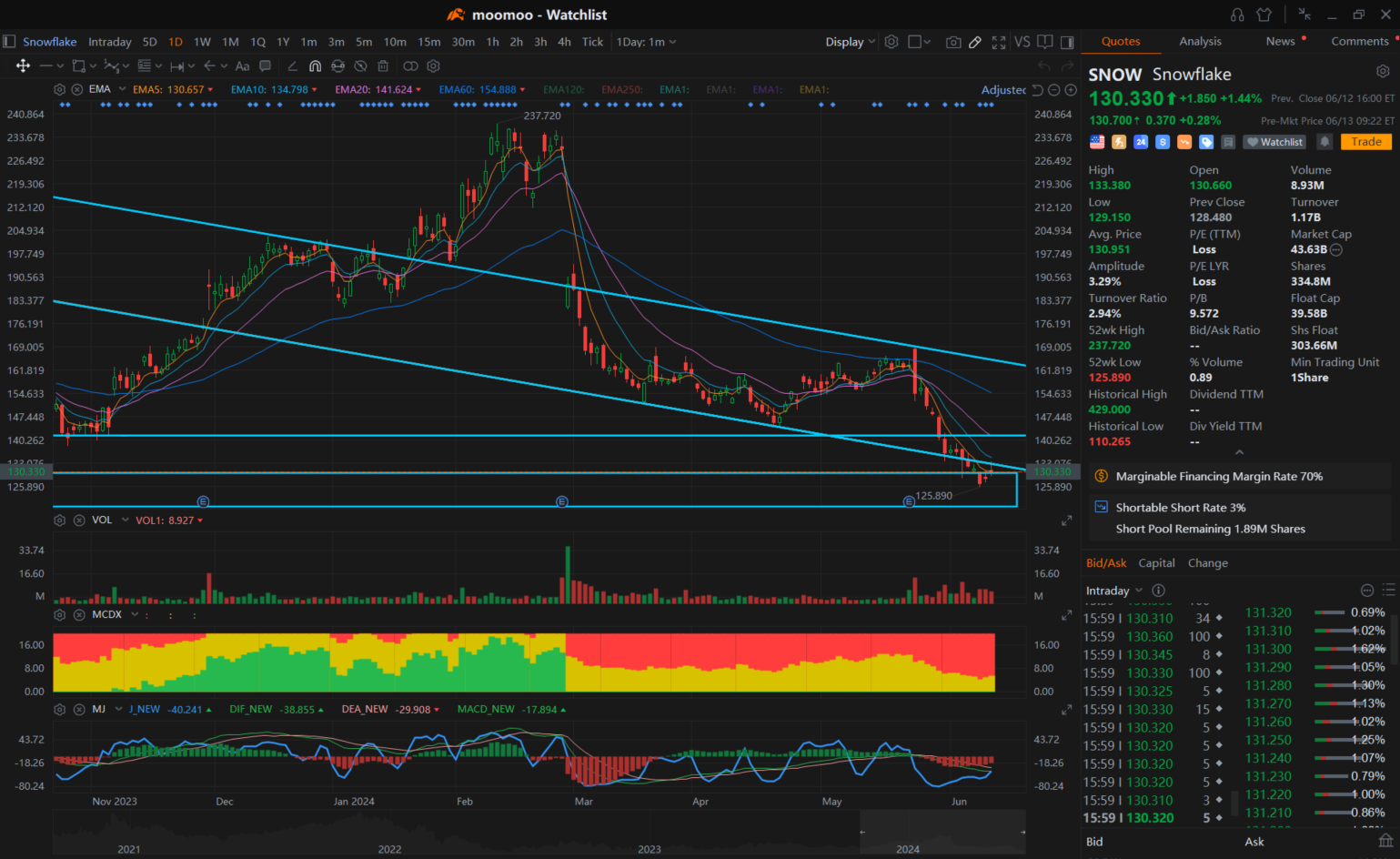Open the book guide icon
The height and width of the screenshot is (859, 1400).
pyautogui.click(x=1045, y=42)
